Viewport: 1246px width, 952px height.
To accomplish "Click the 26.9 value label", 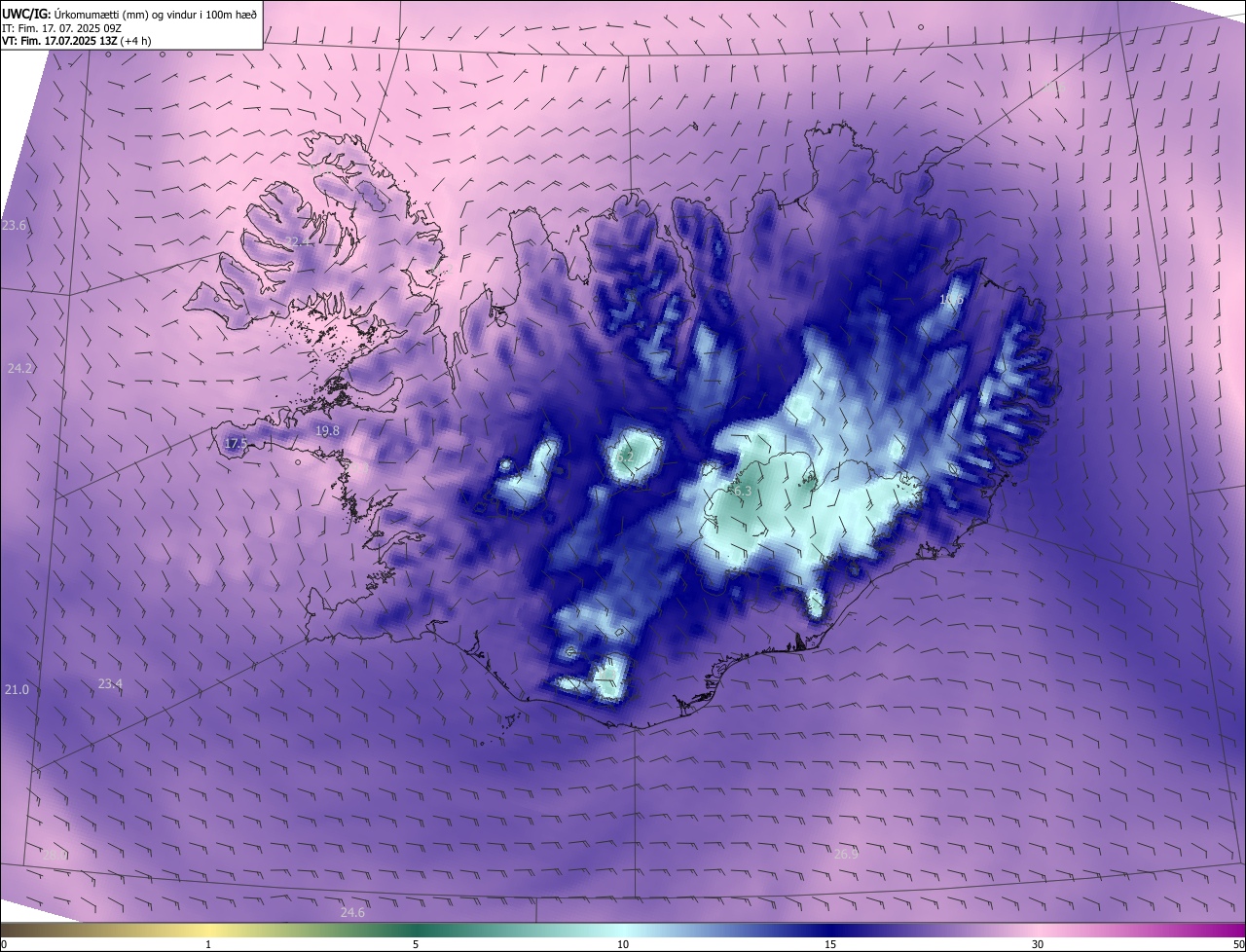I will pos(846,854).
